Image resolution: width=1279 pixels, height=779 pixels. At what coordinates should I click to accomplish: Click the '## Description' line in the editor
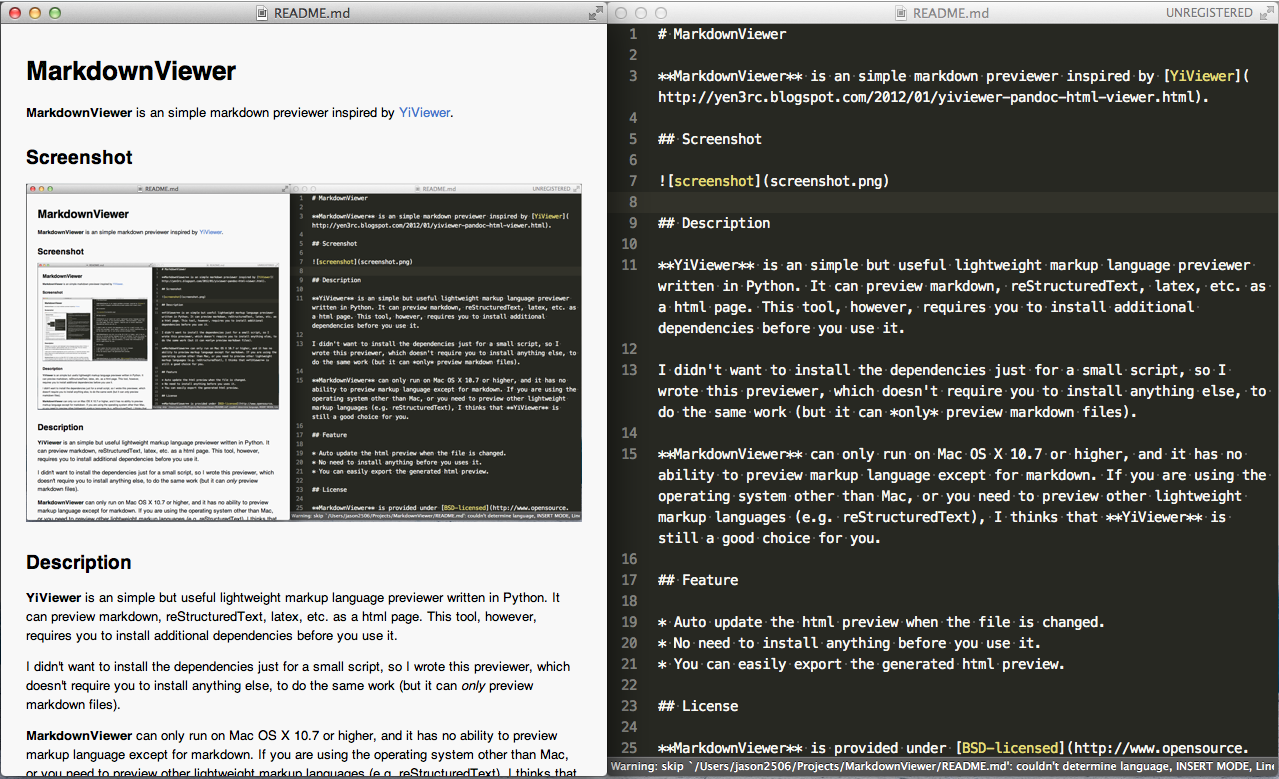(714, 223)
